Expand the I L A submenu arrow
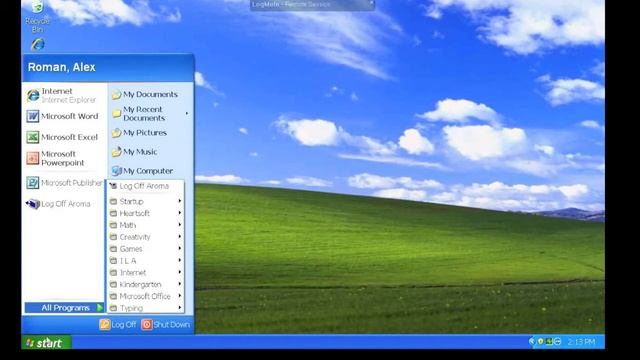The width and height of the screenshot is (640, 360). click(180, 260)
